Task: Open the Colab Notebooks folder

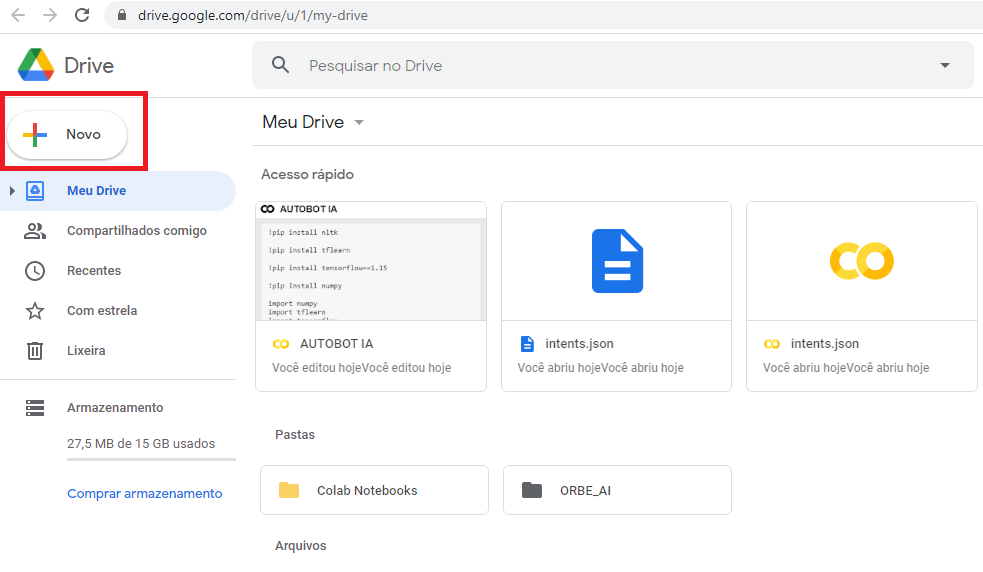Action: pos(374,490)
